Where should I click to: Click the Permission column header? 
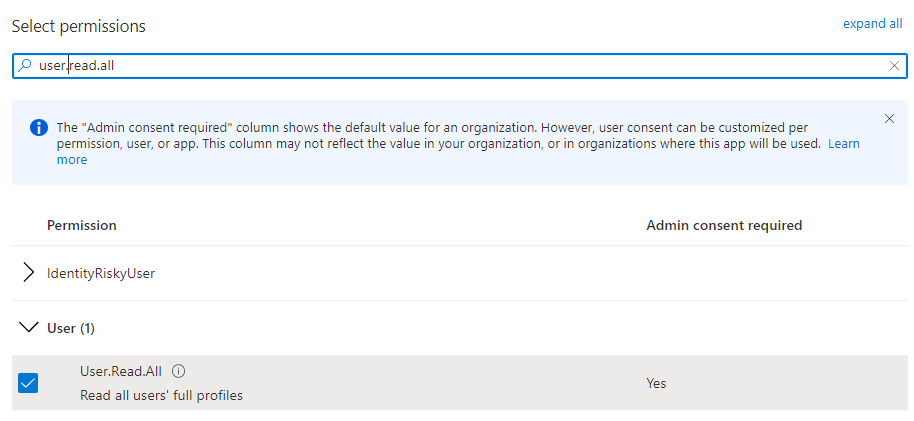click(x=82, y=225)
